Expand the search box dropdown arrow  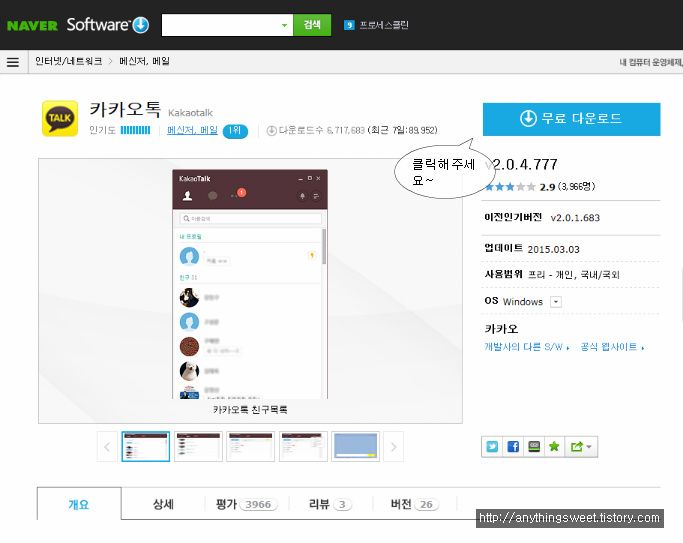click(x=284, y=25)
